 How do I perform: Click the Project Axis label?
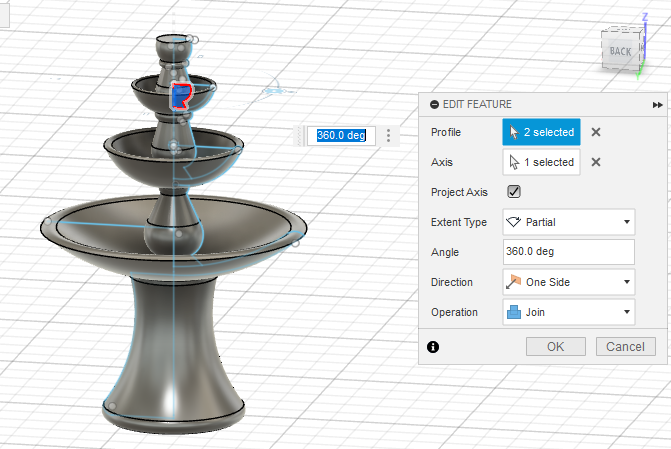(x=459, y=192)
